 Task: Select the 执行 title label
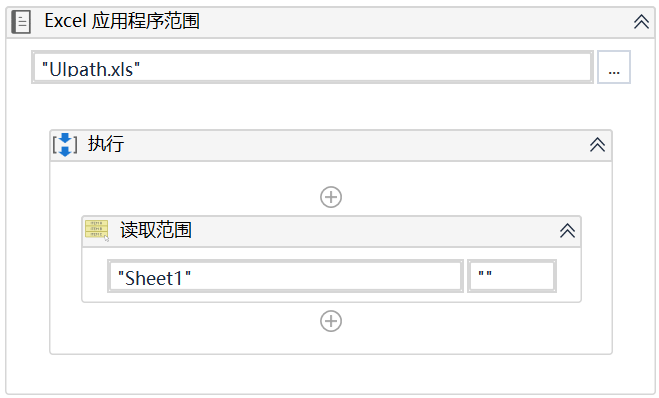105,144
